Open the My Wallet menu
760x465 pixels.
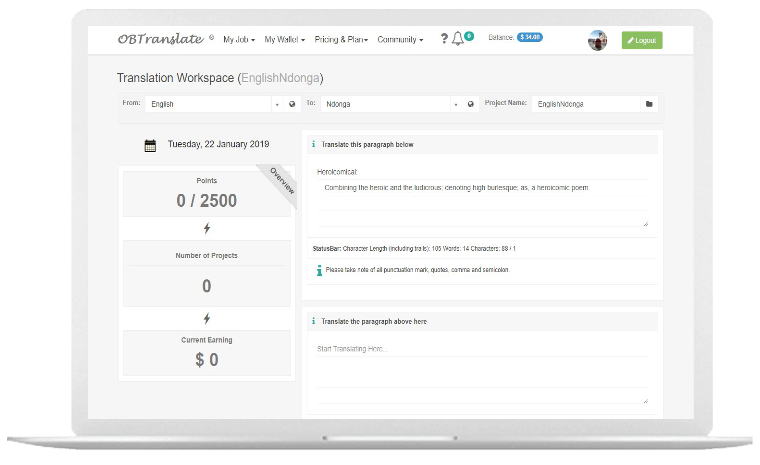point(285,40)
